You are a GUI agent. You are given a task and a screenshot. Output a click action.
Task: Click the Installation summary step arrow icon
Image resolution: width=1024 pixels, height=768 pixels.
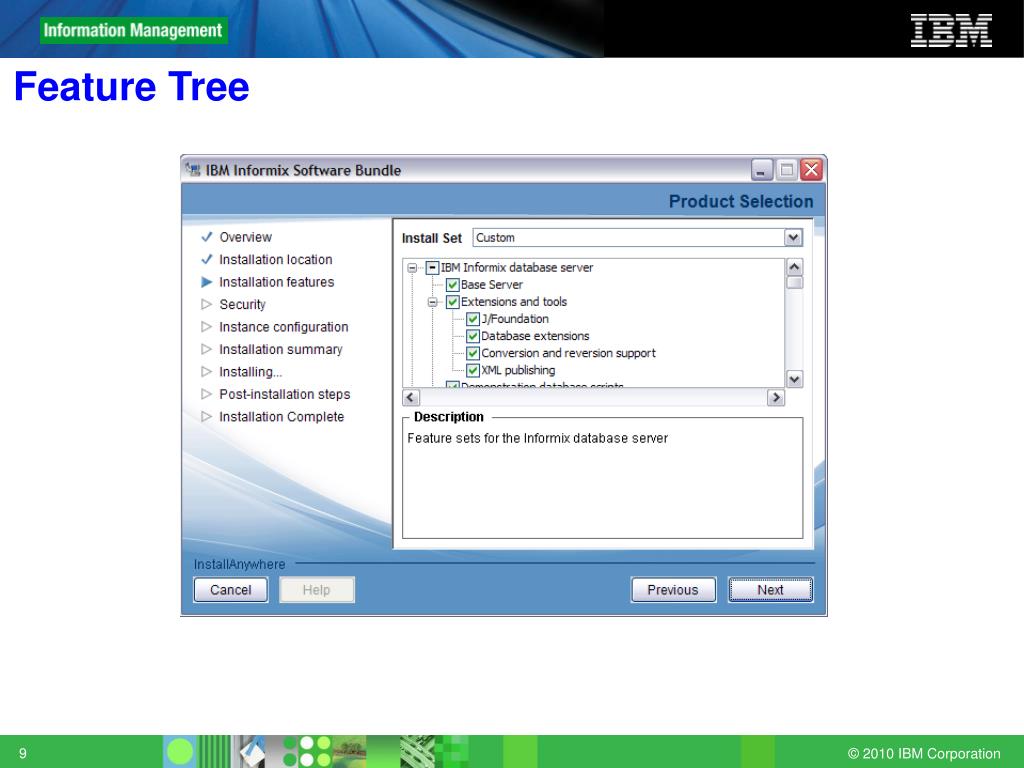(206, 349)
